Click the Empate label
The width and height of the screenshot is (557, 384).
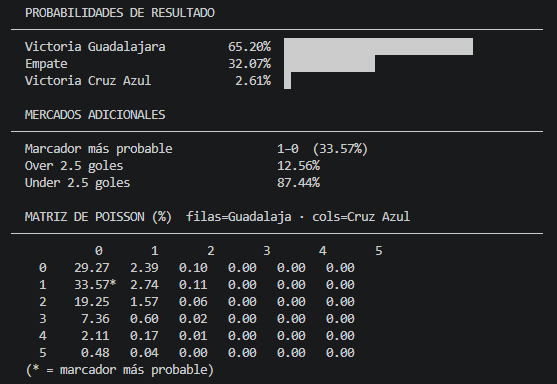(x=46, y=64)
